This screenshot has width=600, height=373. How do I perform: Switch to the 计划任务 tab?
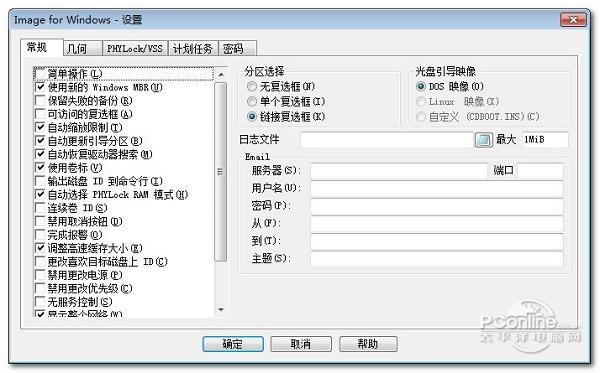click(x=193, y=49)
